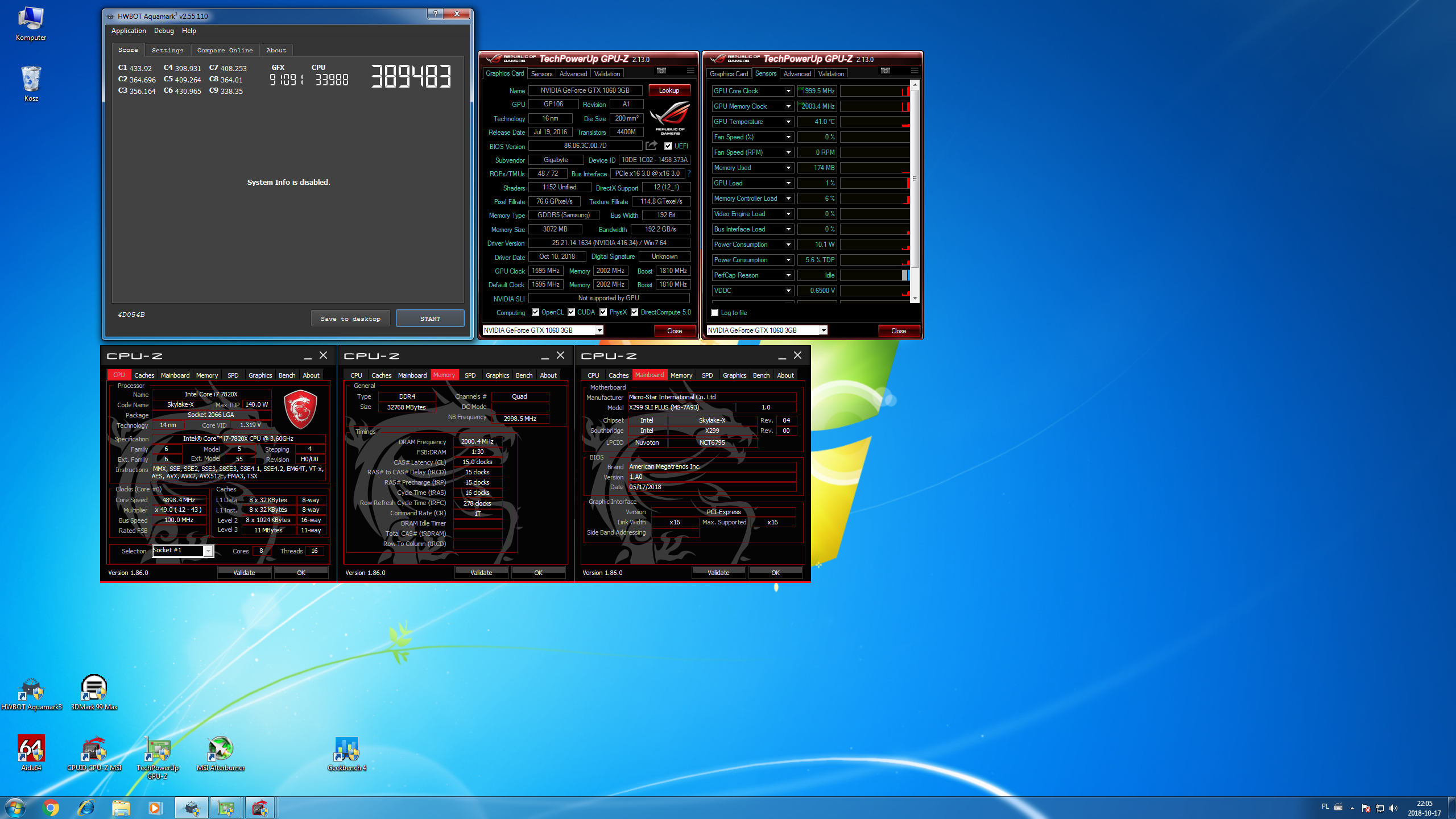Open Windows Explorer folder from taskbar
The image size is (1456, 819).
click(x=121, y=808)
